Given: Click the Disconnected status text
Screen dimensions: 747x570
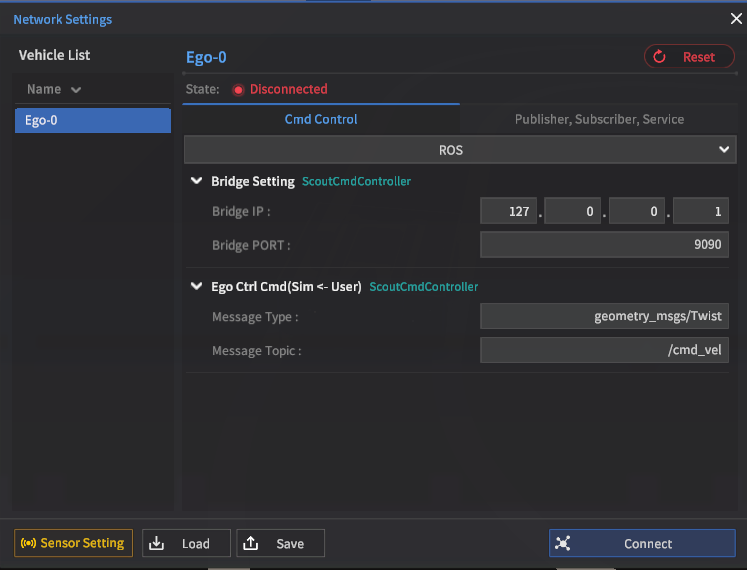Looking at the screenshot, I should (289, 89).
